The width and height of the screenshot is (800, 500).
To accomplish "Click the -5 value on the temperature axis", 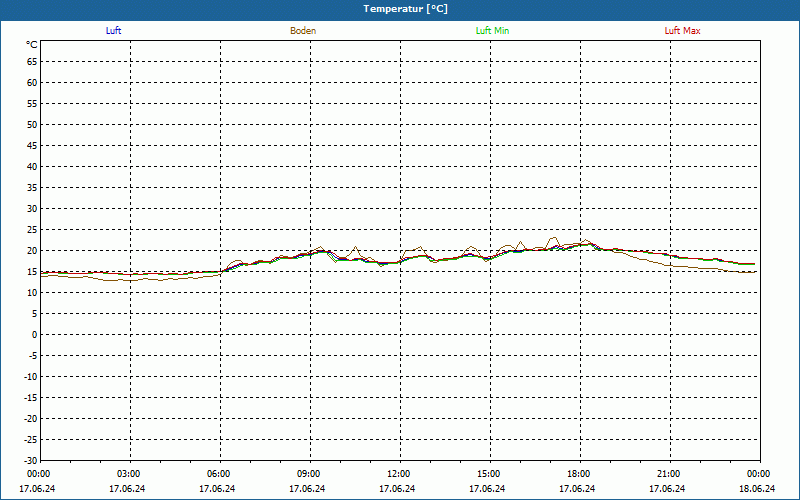I will coord(32,356).
